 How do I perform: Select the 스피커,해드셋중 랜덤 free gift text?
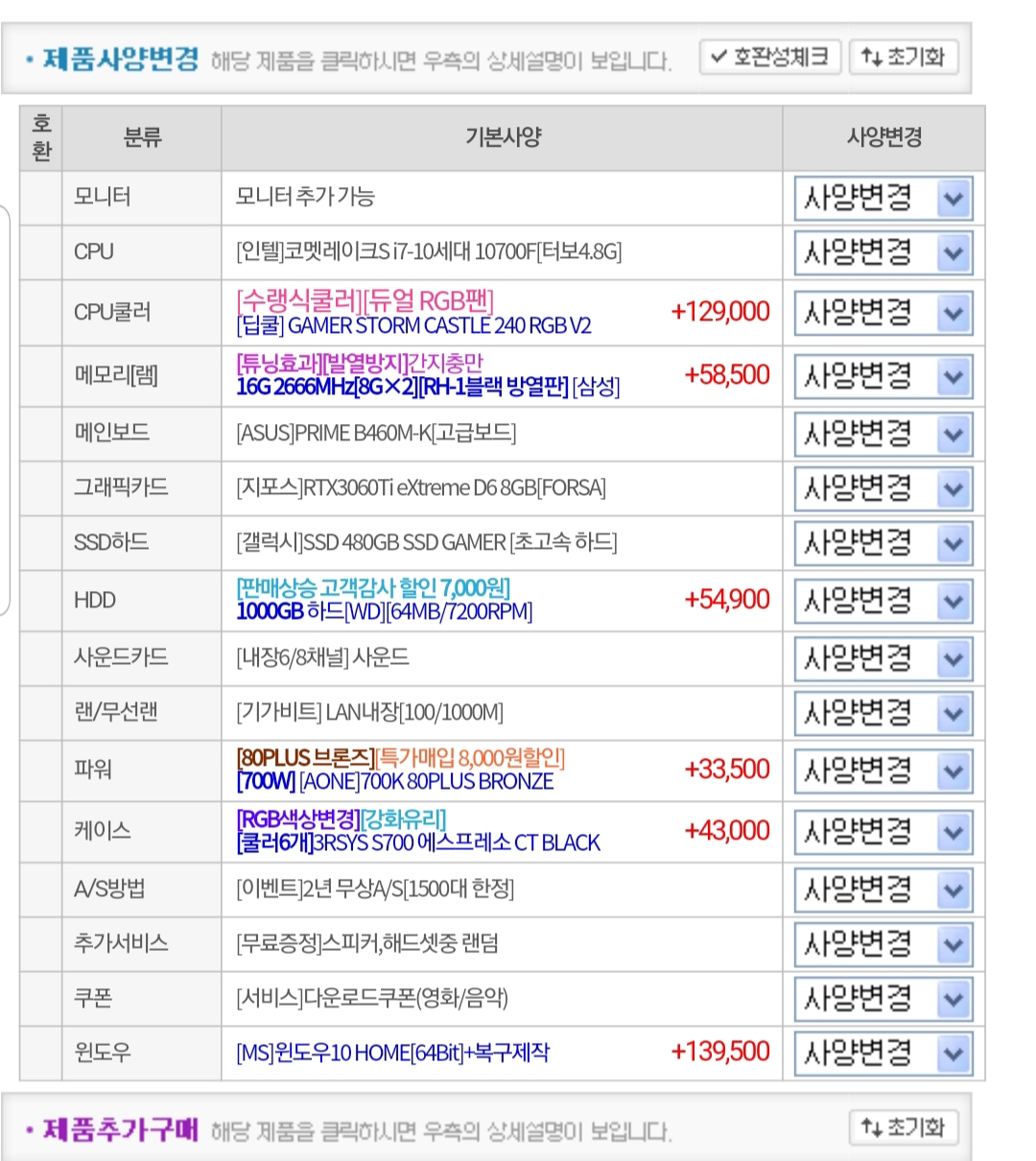(367, 944)
